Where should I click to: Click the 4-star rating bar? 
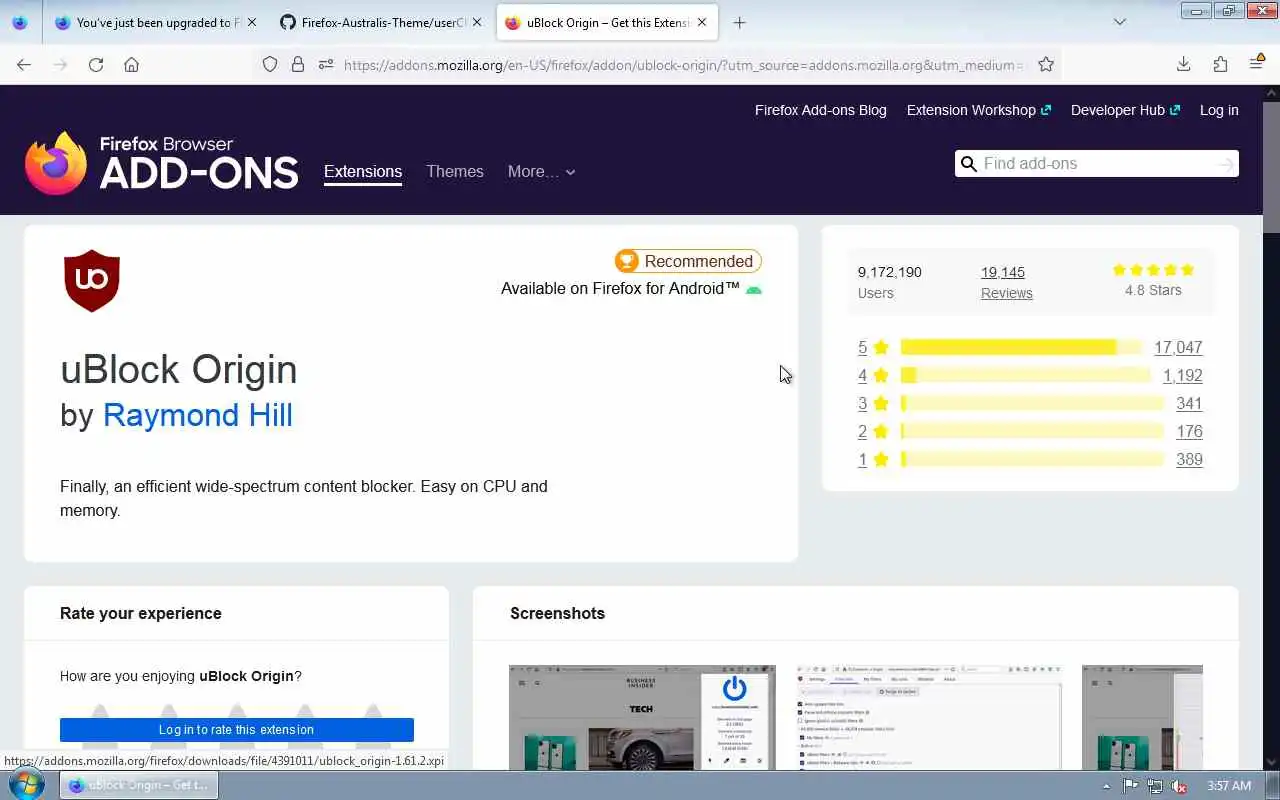tap(1026, 375)
